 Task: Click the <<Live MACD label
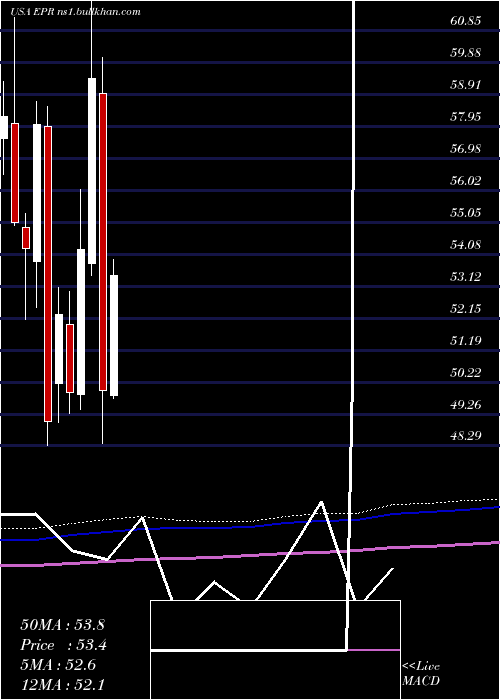click(x=421, y=674)
